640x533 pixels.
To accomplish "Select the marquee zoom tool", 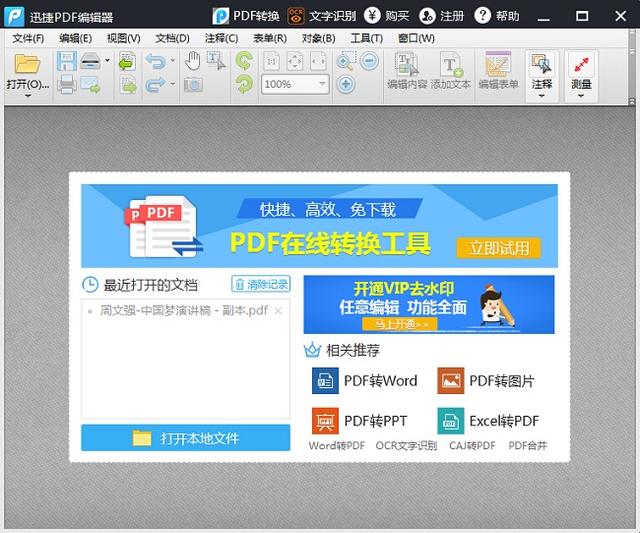I will (x=346, y=61).
